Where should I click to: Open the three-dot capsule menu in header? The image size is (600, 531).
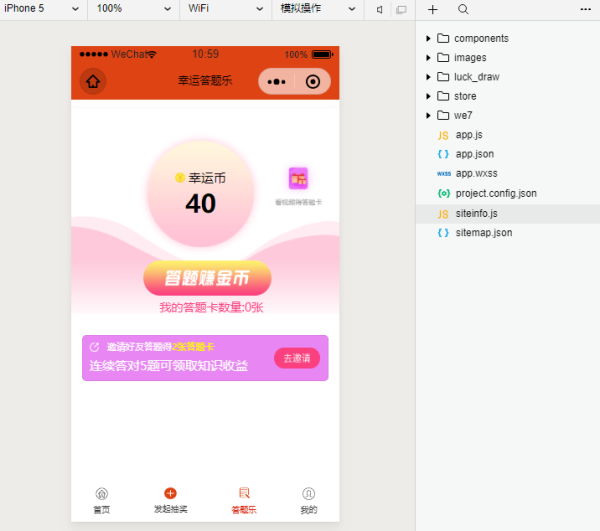tap(277, 82)
